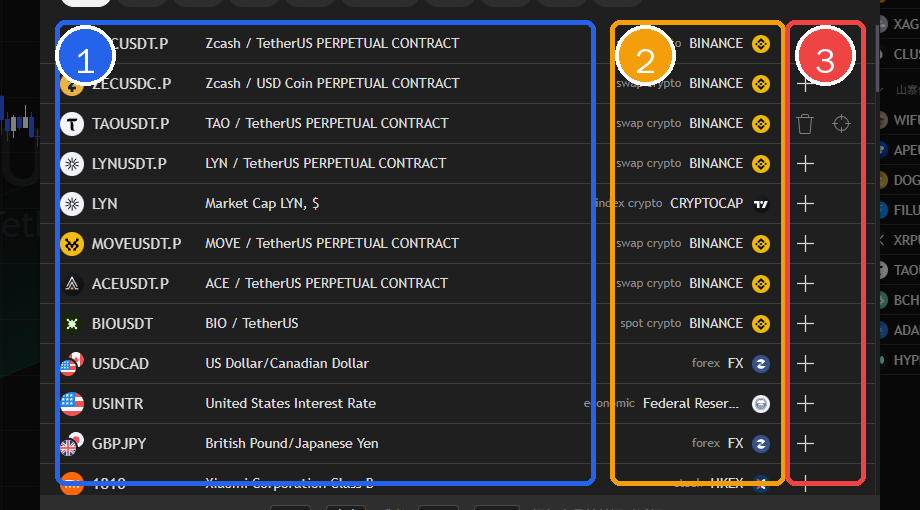Click the GBPJPY flag pair icon

72,444
